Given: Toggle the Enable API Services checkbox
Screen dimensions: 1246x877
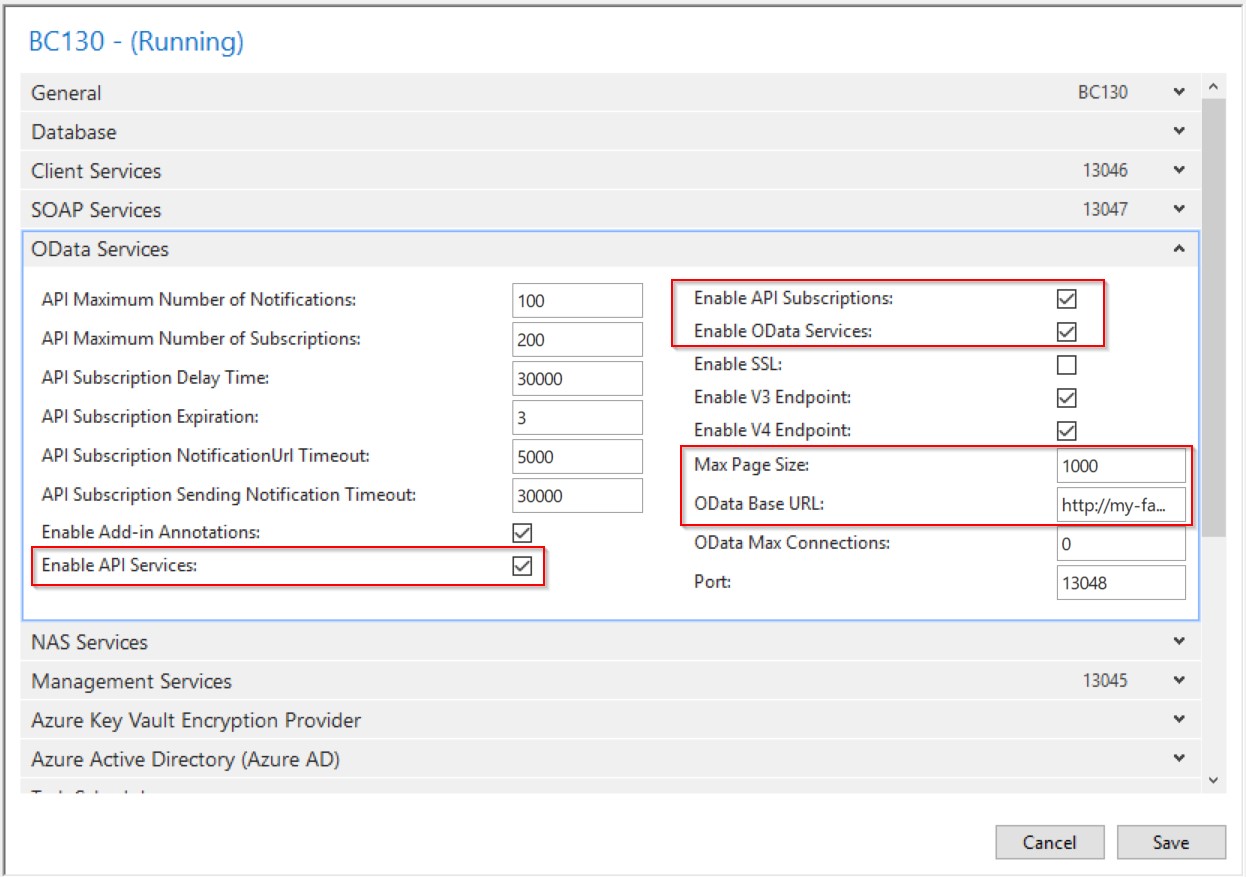Looking at the screenshot, I should coord(521,566).
